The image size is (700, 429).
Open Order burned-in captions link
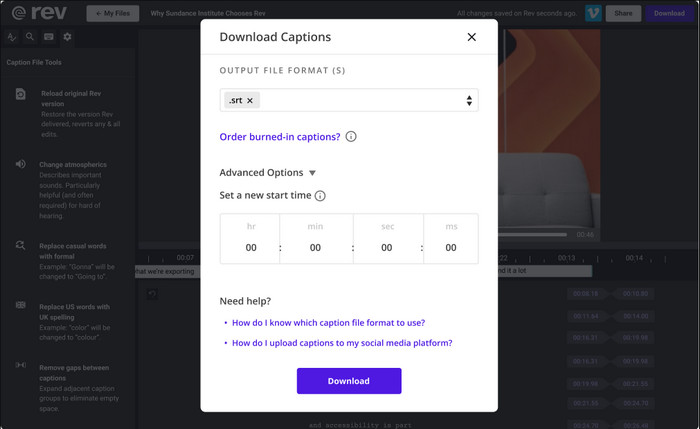pyautogui.click(x=280, y=137)
